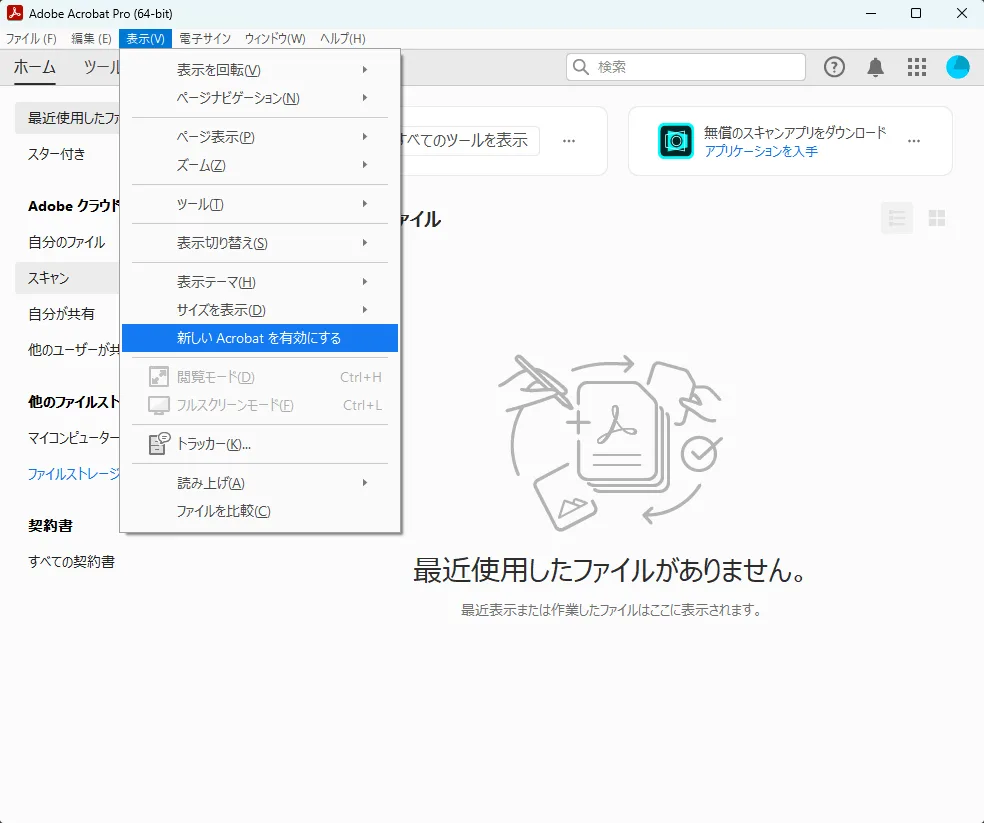This screenshot has height=823, width=984.
Task: Switch to list view icon
Action: click(x=897, y=218)
